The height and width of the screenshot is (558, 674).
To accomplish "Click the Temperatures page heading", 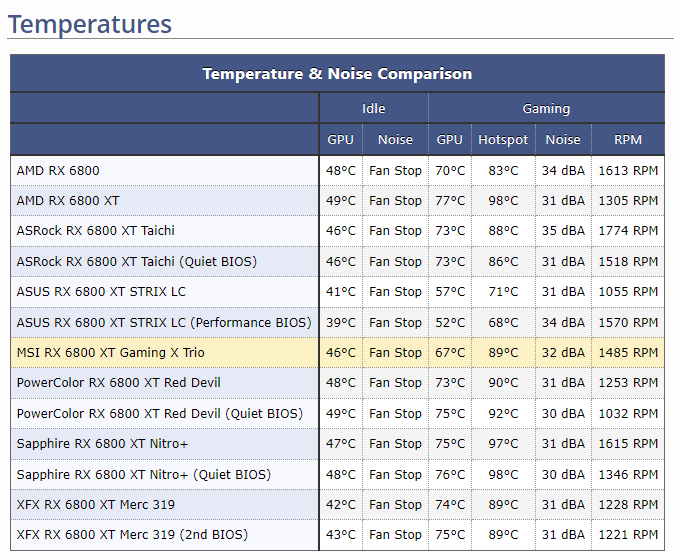I will [90, 24].
